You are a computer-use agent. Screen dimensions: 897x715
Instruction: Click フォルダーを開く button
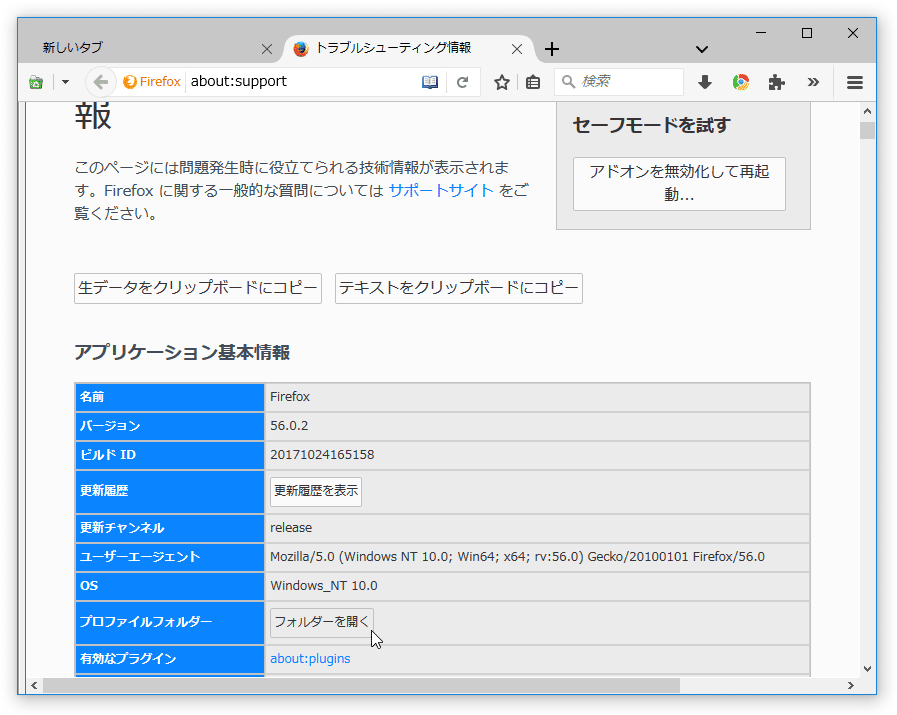[x=322, y=622]
